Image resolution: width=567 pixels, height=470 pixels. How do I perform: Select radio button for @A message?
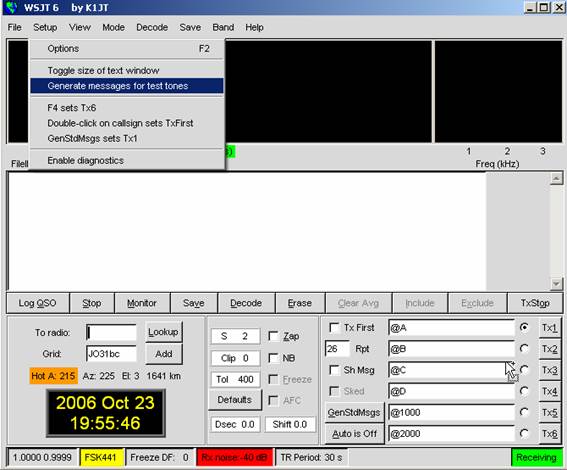[x=524, y=327]
